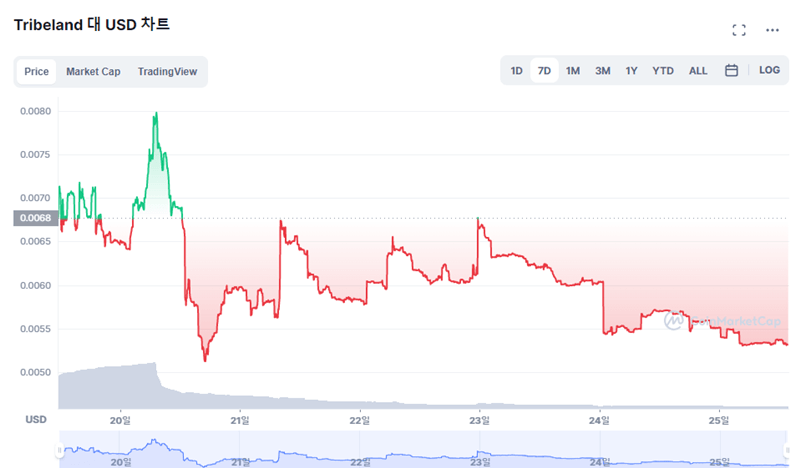Click the 20일 date label on x-axis
Screen dimensions: 800x468
pos(120,420)
